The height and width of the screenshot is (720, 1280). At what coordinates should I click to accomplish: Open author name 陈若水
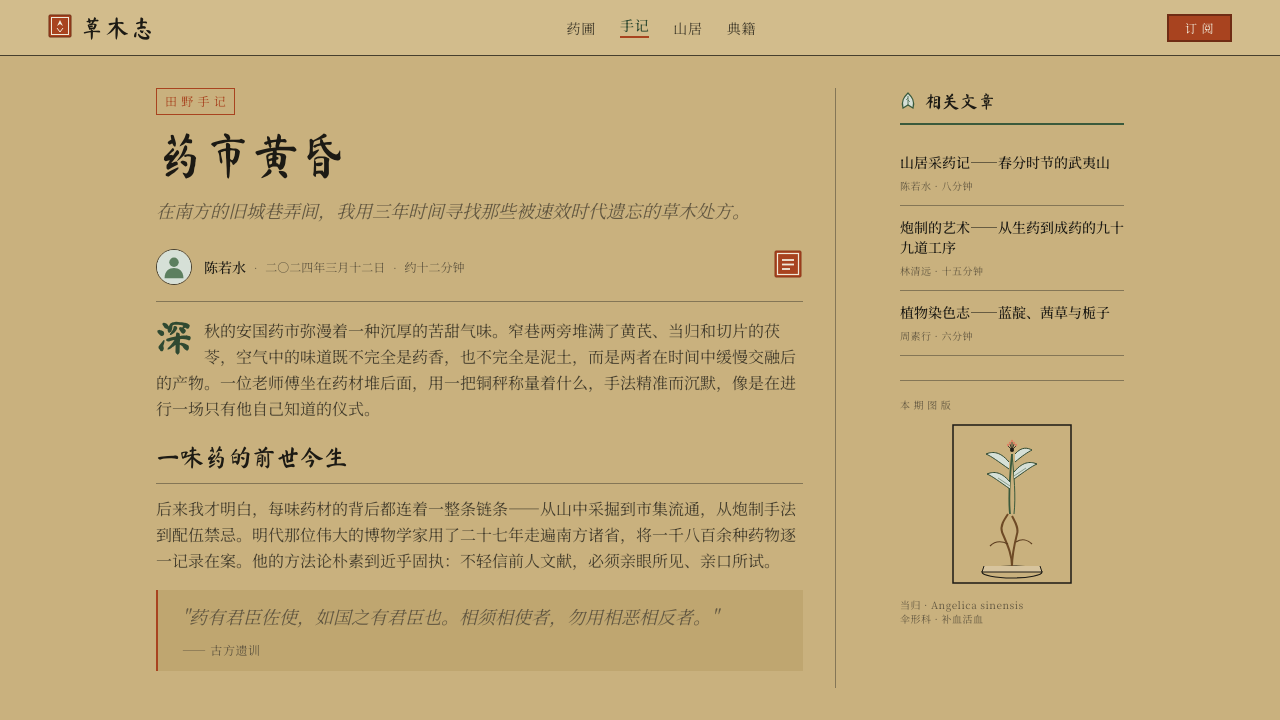pyautogui.click(x=225, y=268)
